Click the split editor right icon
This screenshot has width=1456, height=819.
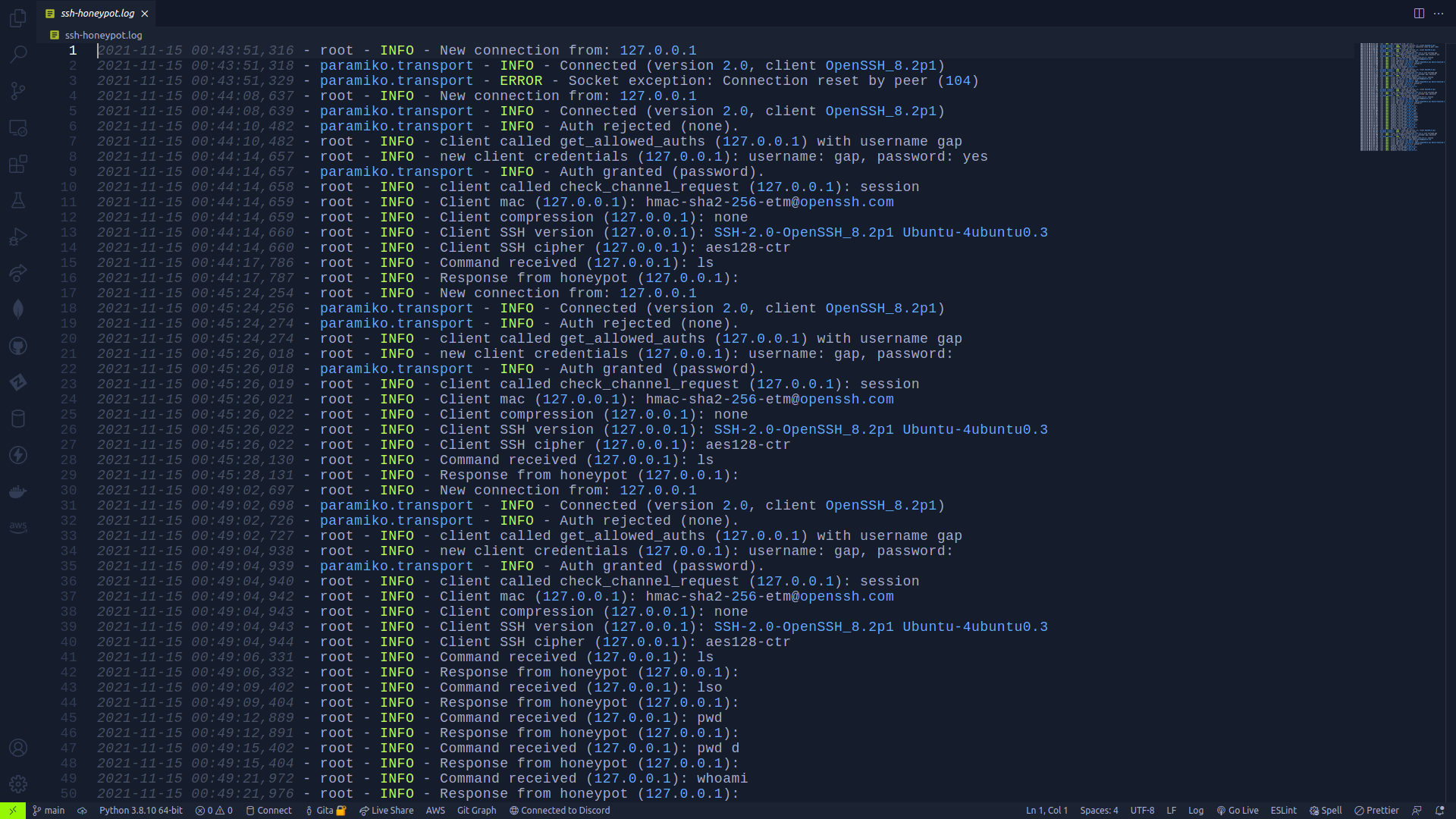1419,14
